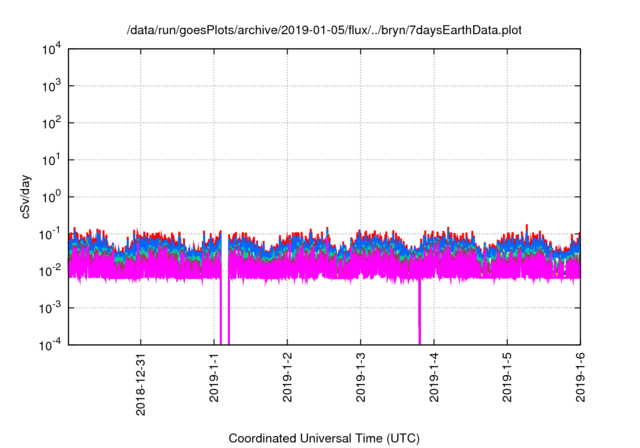
Task: Click the 10^-3 y-axis tick label
Action: [x=50, y=308]
